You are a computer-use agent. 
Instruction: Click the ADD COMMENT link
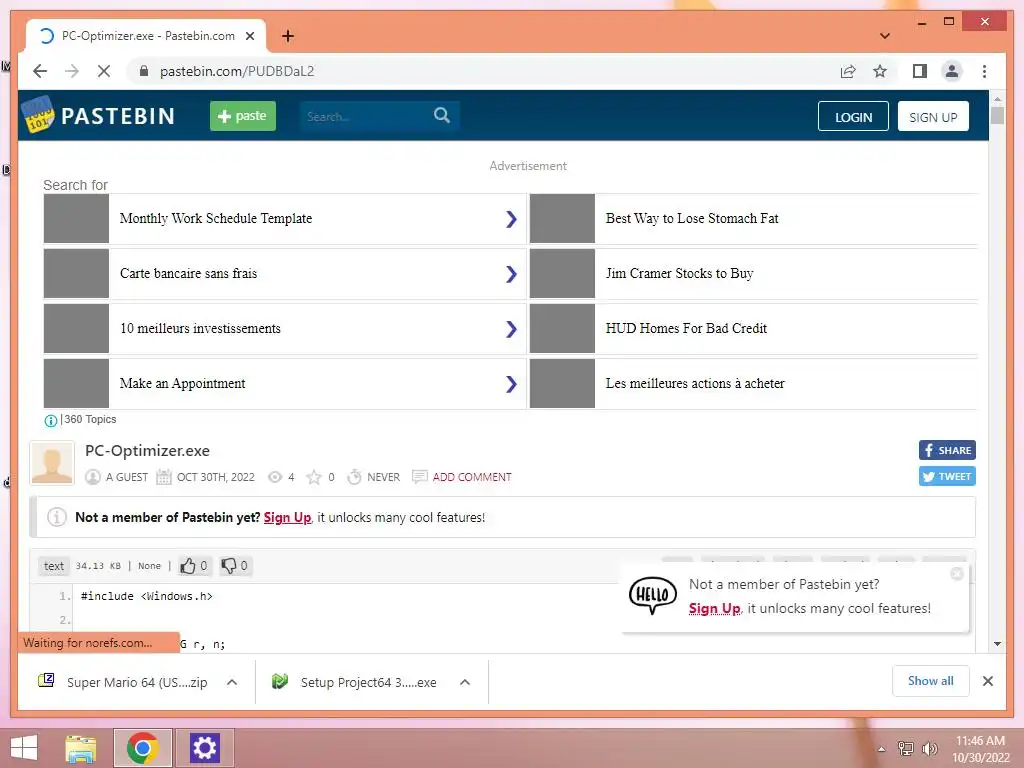tap(472, 477)
